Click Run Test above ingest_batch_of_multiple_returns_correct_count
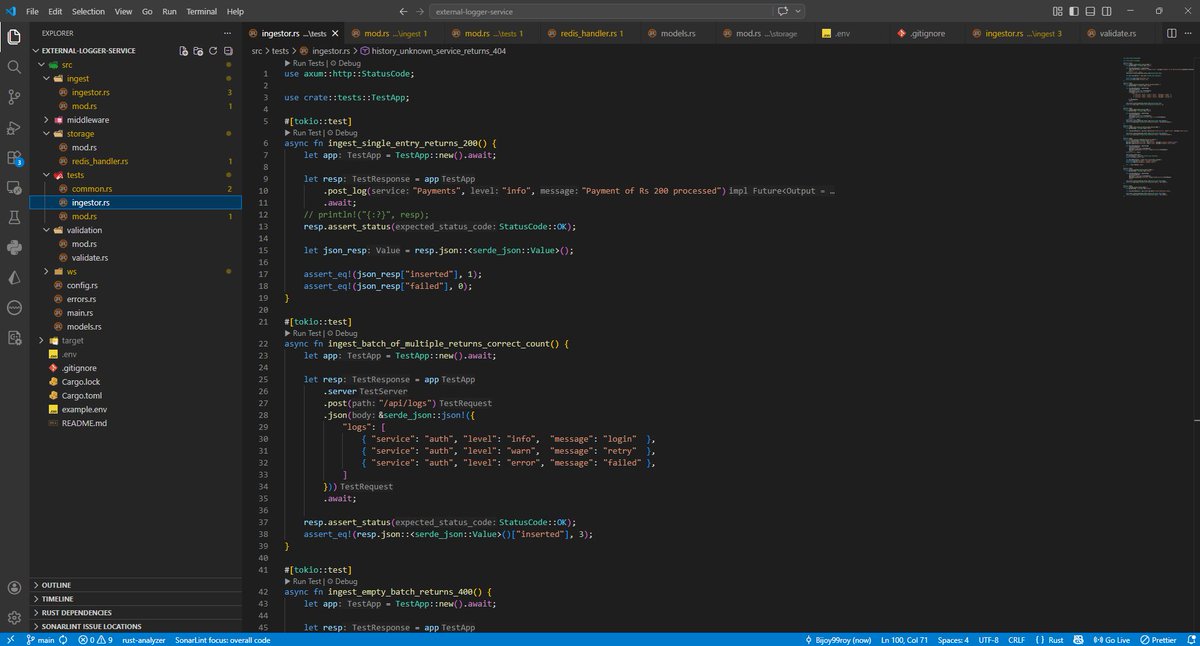1200x646 pixels. click(304, 333)
